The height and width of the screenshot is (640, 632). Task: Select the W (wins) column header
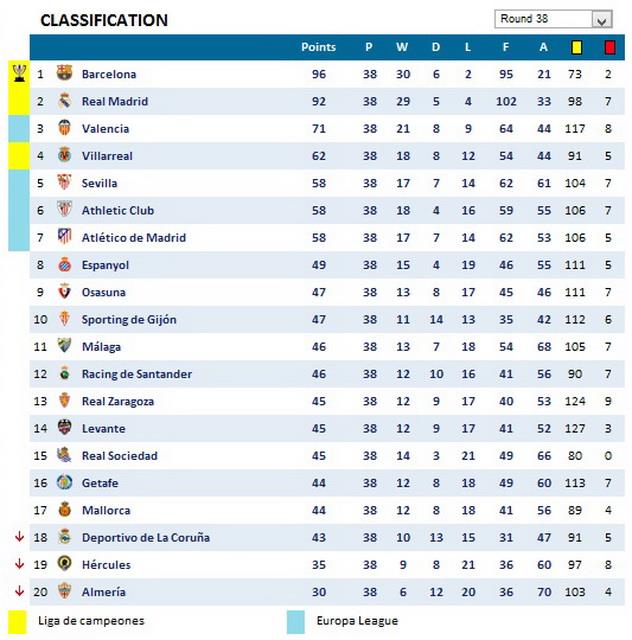(x=401, y=47)
